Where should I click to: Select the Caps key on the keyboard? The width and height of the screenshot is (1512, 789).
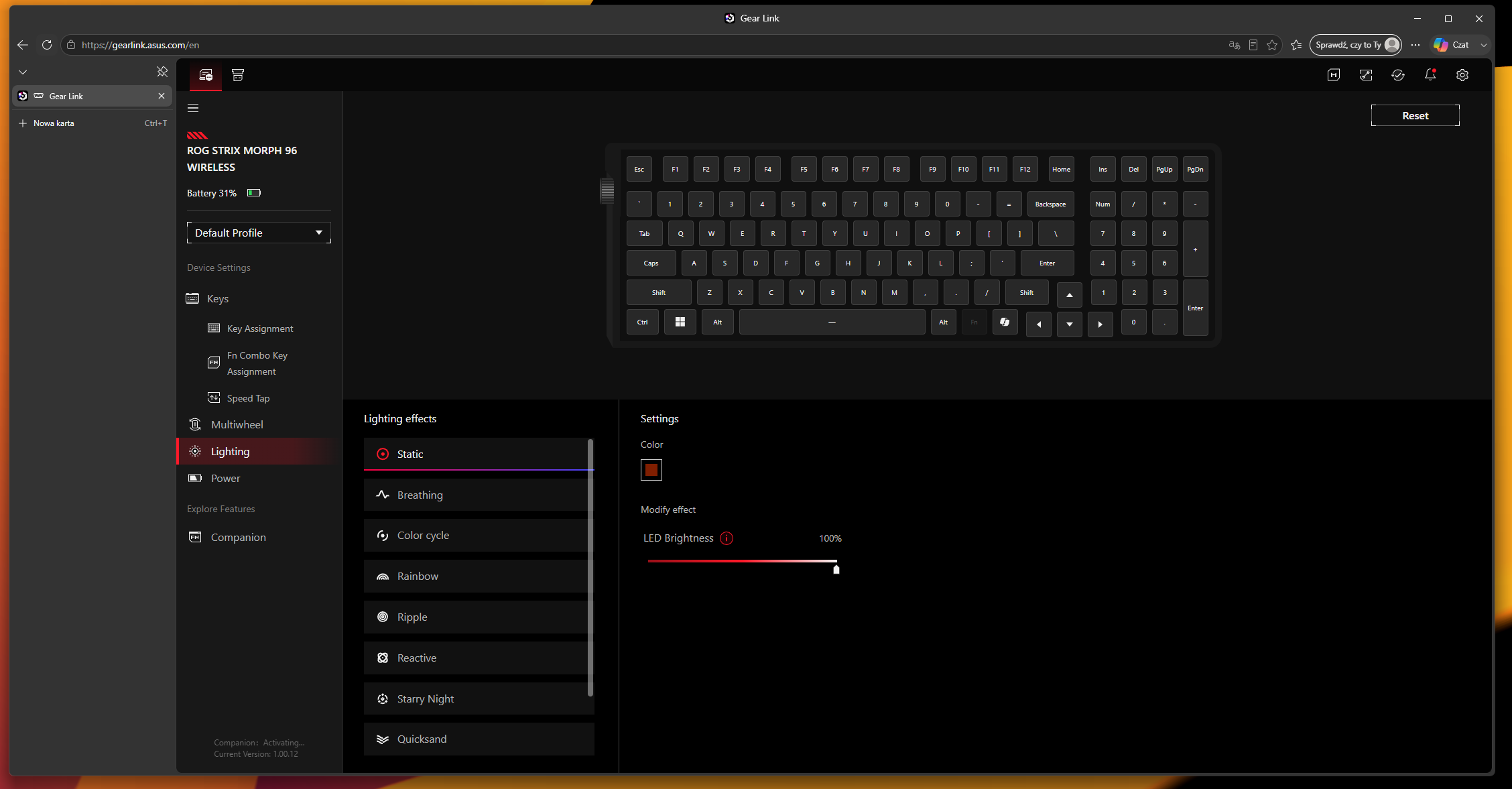click(x=651, y=263)
